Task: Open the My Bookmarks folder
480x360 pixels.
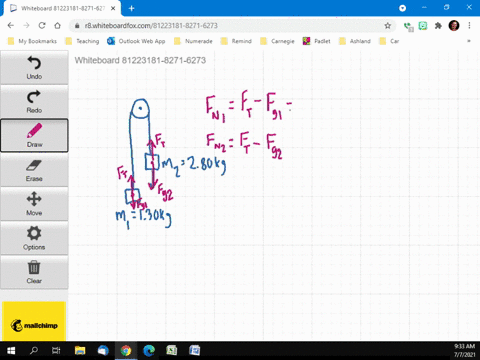Action: (32, 41)
